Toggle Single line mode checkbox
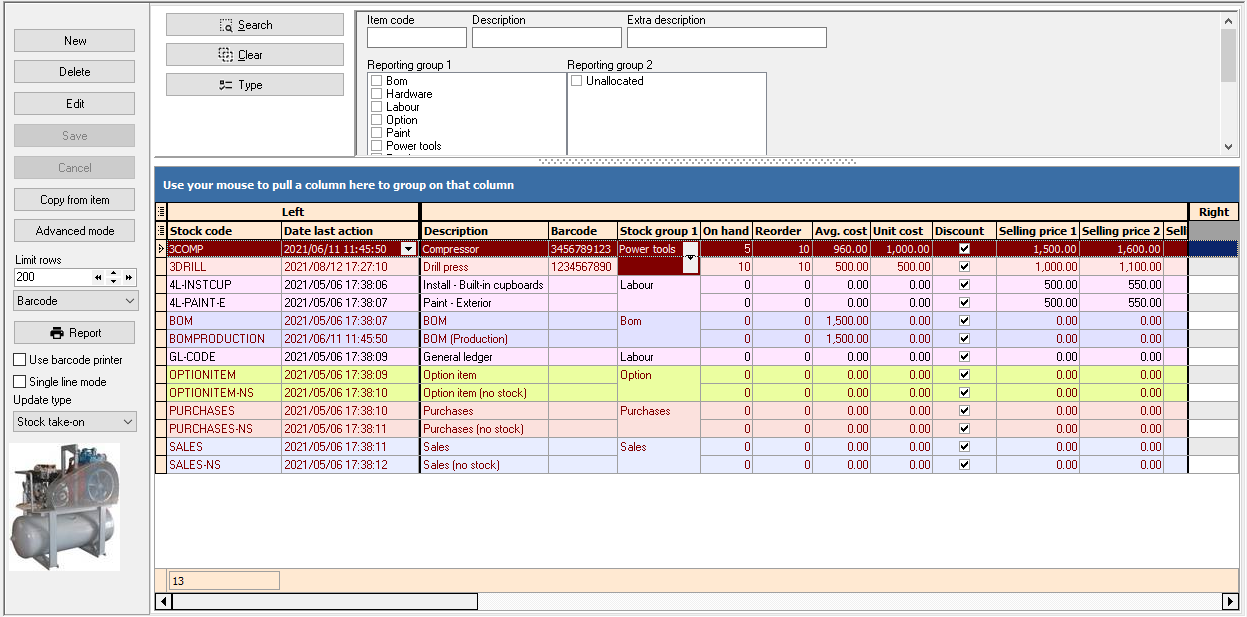1247x617 pixels. 20,382
